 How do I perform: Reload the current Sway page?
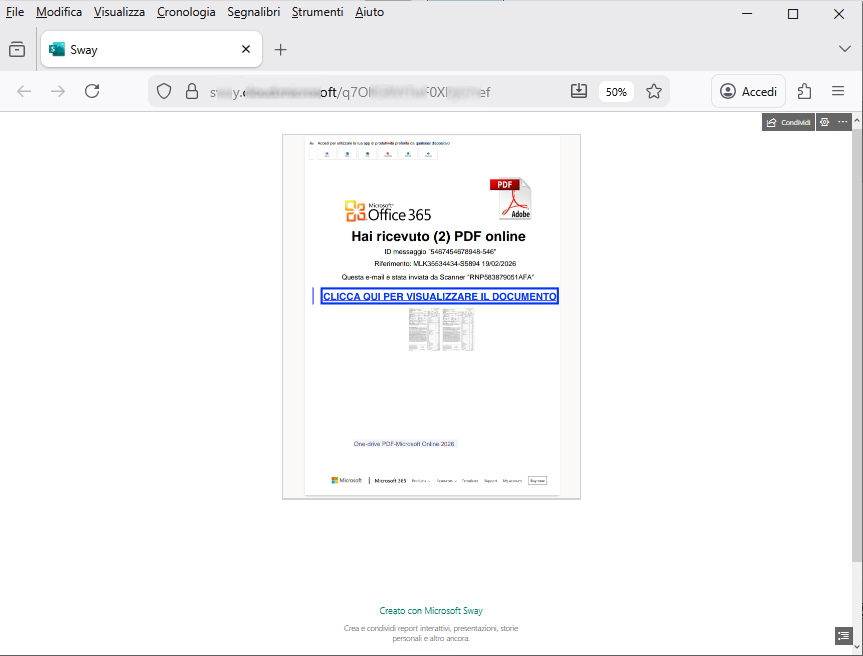click(92, 91)
